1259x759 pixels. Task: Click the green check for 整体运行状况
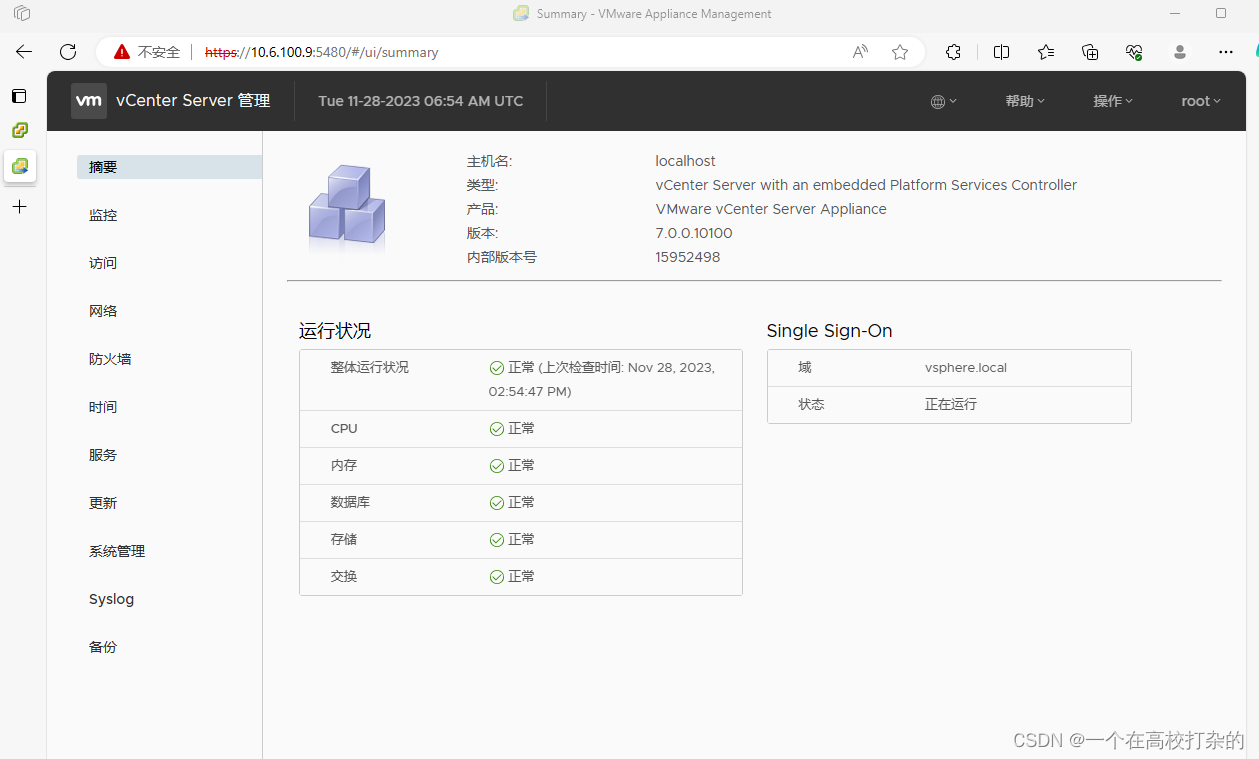(x=496, y=368)
